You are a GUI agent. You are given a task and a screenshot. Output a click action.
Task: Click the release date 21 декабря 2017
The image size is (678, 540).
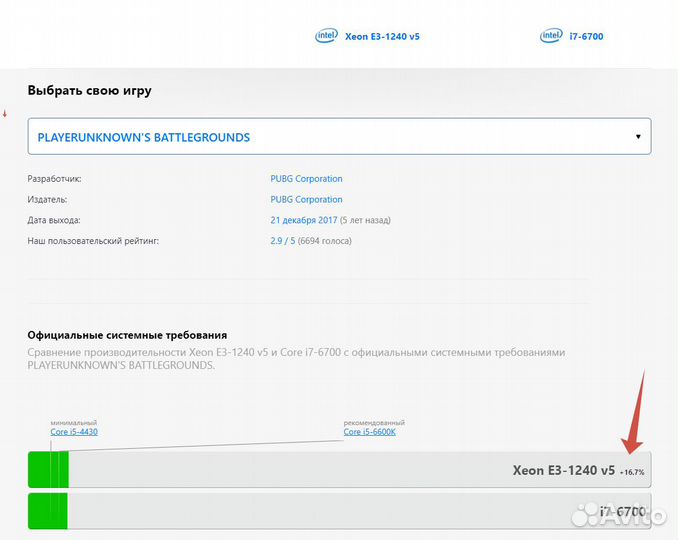[x=304, y=220]
